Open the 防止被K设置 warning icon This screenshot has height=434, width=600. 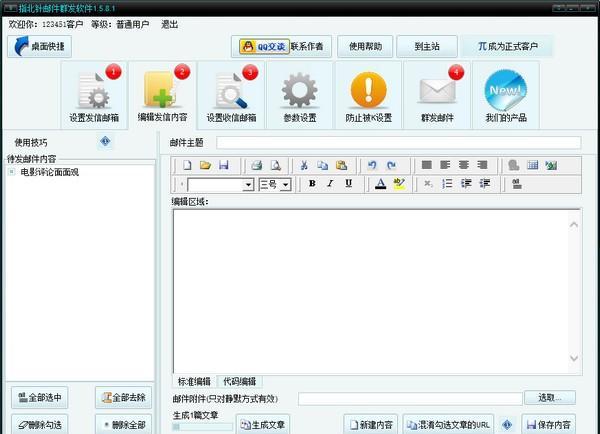tap(368, 95)
